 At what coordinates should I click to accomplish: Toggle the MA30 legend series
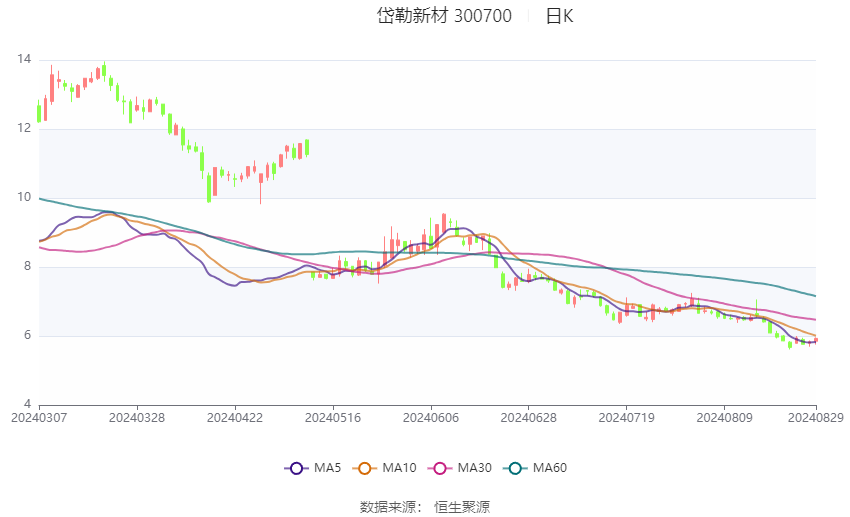(460, 468)
